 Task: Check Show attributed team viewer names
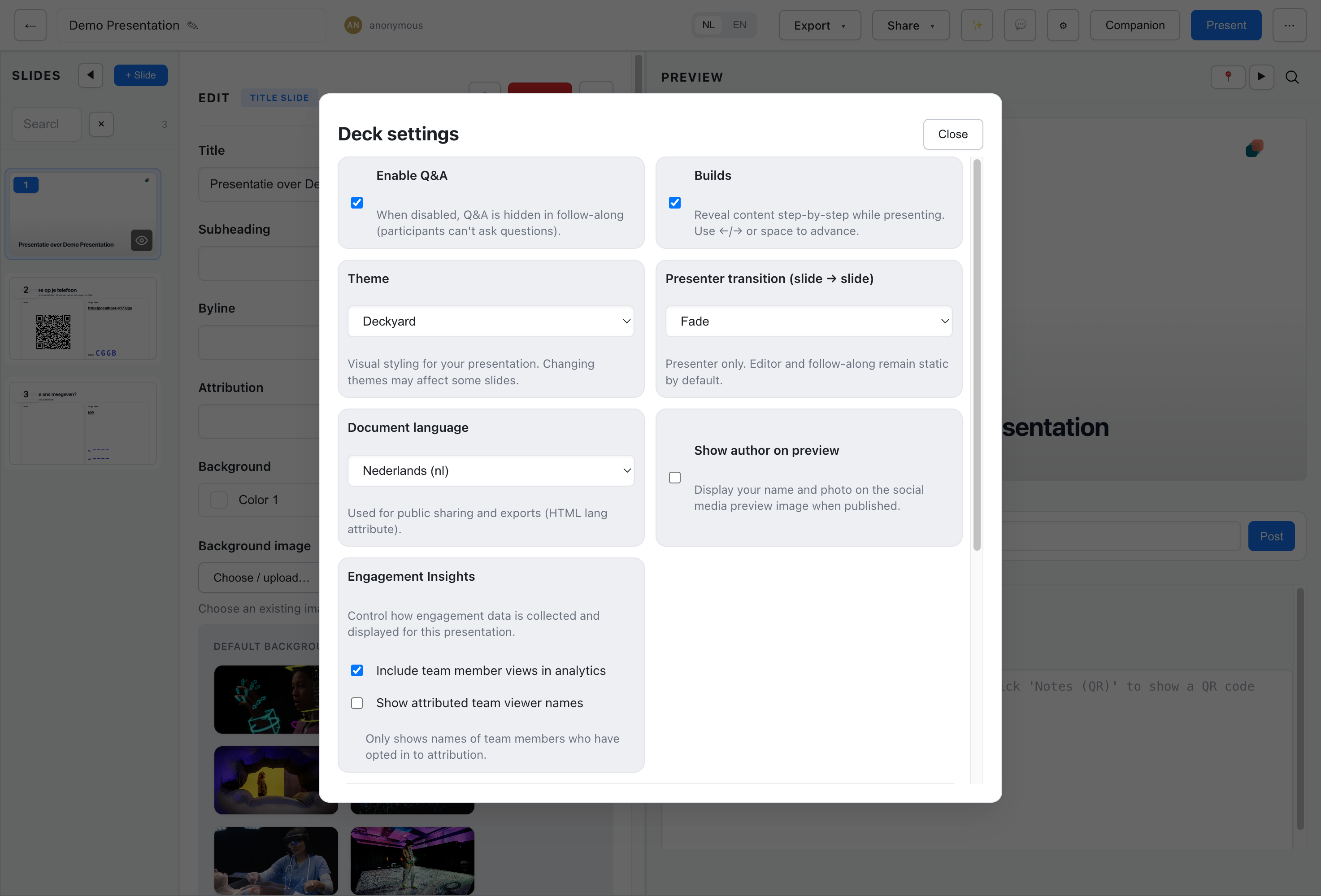[357, 703]
